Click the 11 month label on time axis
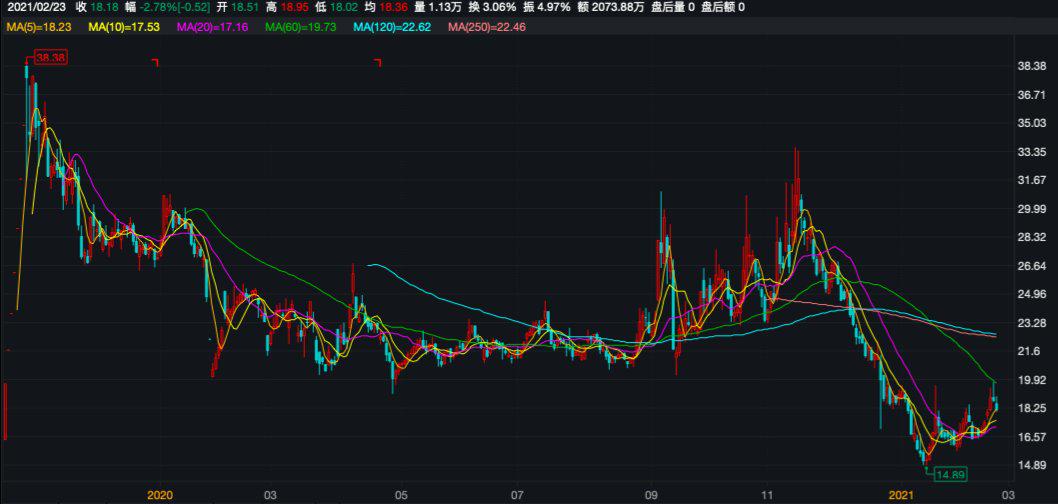Image resolution: width=1058 pixels, height=504 pixels. pos(767,495)
